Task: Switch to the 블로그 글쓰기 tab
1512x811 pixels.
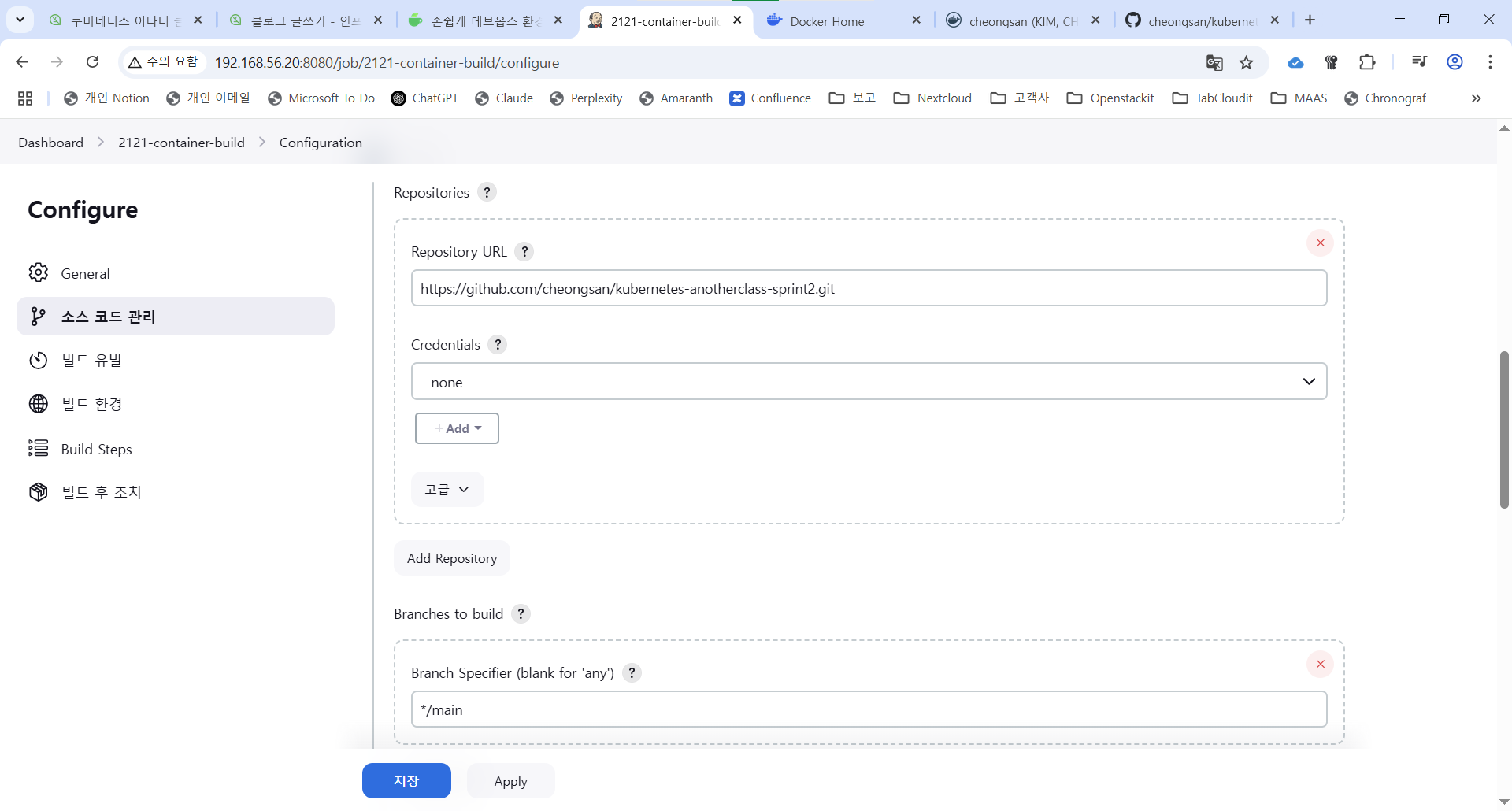Action: [306, 20]
